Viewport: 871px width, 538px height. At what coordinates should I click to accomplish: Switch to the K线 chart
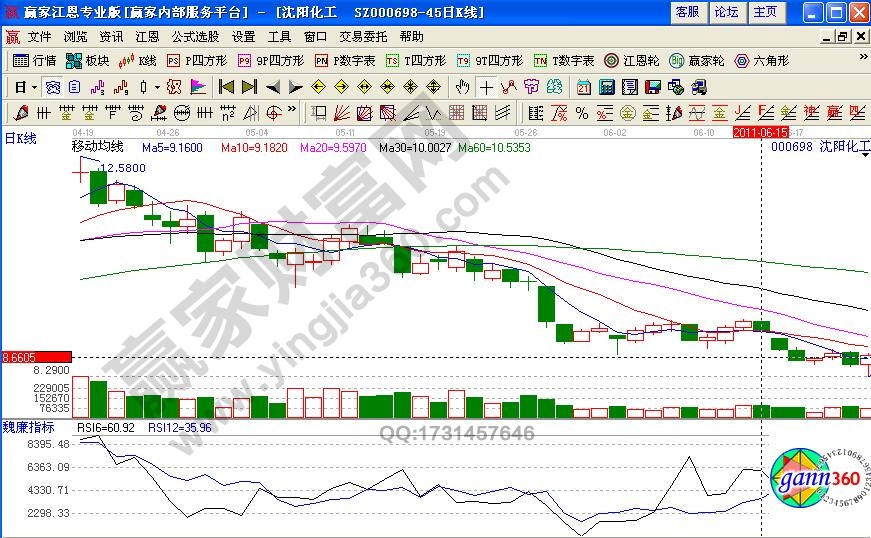[138, 60]
